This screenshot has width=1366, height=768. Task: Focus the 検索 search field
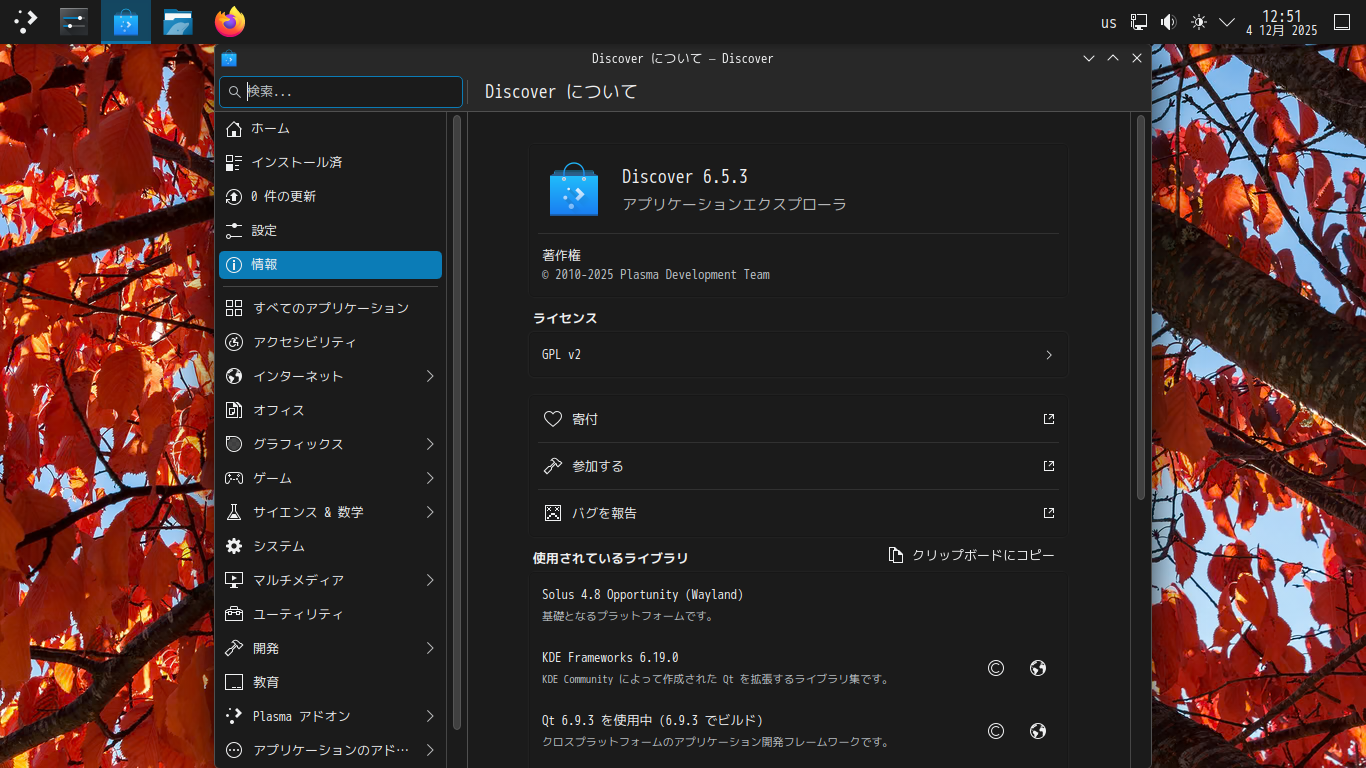341,91
